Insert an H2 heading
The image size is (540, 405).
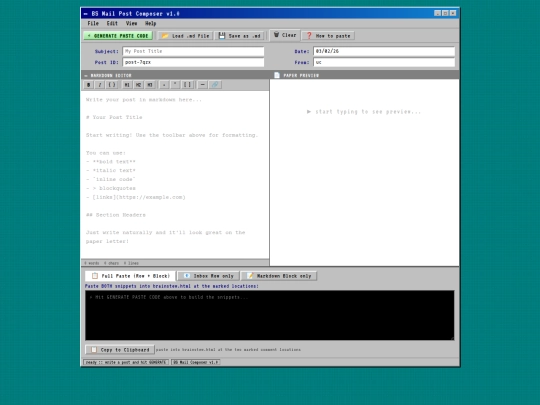(x=138, y=85)
